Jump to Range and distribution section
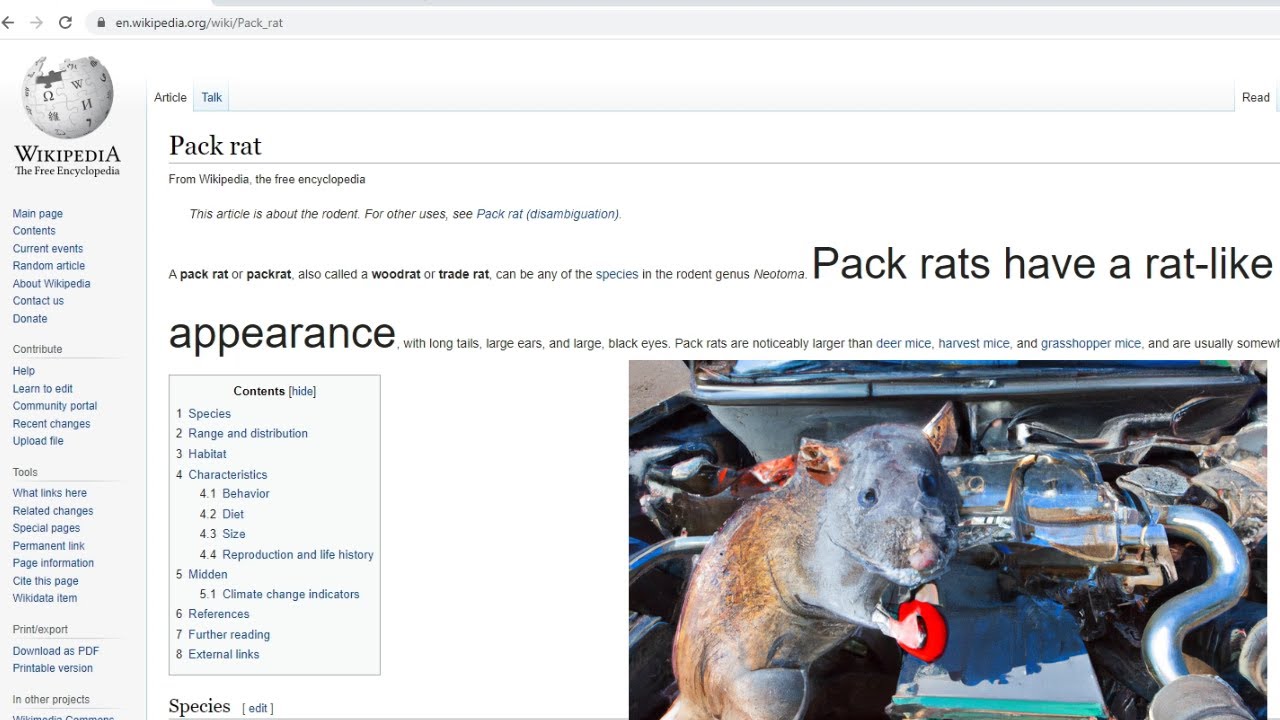The width and height of the screenshot is (1280, 720). pos(248,434)
